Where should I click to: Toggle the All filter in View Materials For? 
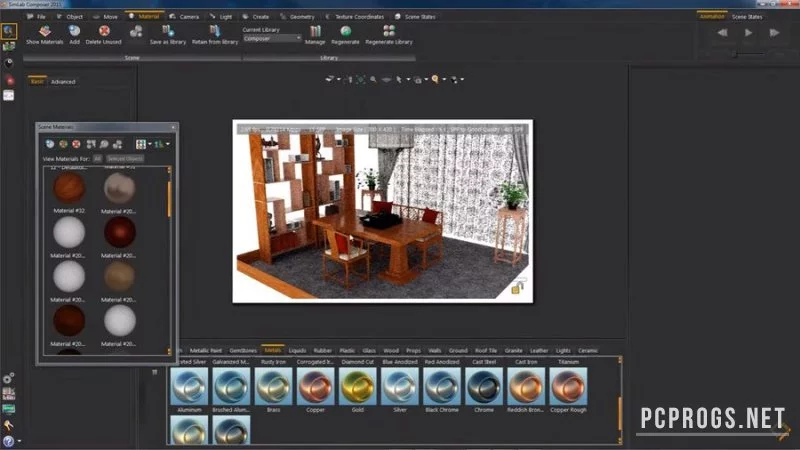97,159
